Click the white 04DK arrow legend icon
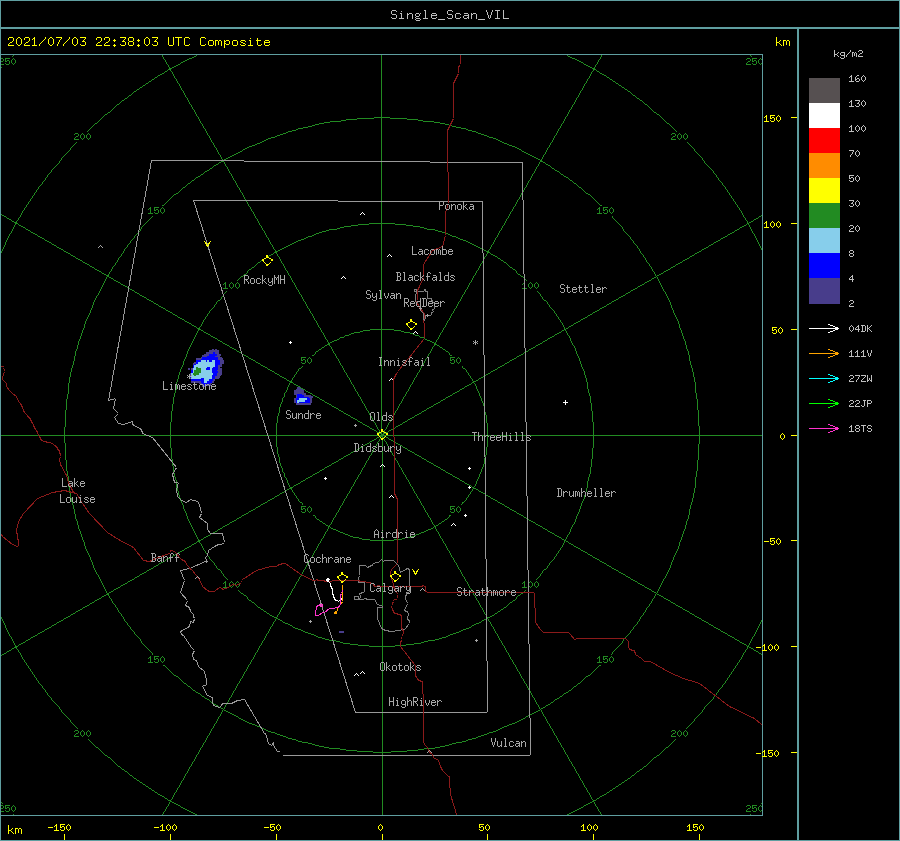The width and height of the screenshot is (900, 841). pyautogui.click(x=824, y=328)
